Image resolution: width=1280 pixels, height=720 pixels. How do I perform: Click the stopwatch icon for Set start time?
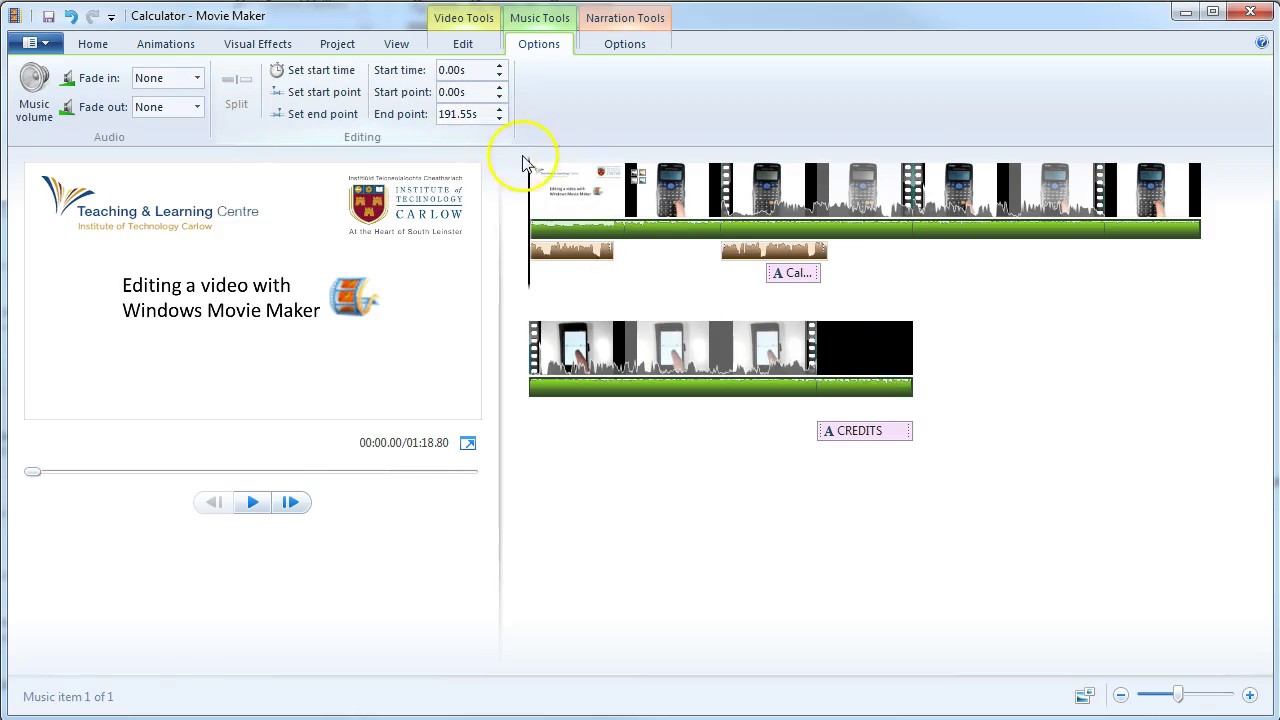(277, 70)
